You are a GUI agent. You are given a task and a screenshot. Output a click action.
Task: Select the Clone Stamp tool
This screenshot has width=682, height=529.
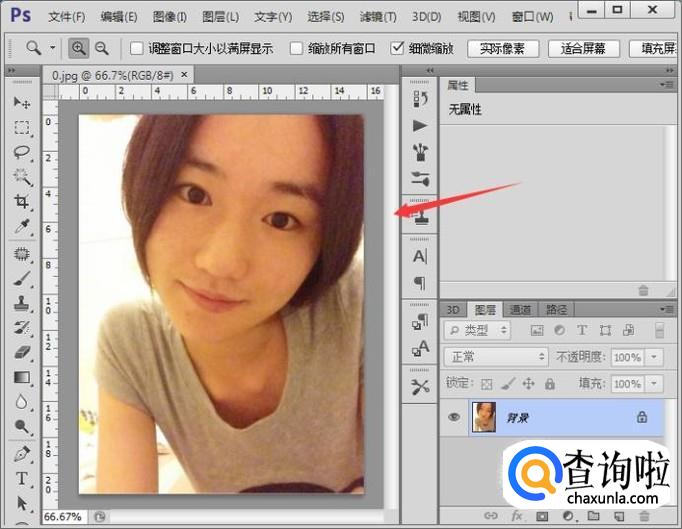pyautogui.click(x=21, y=303)
